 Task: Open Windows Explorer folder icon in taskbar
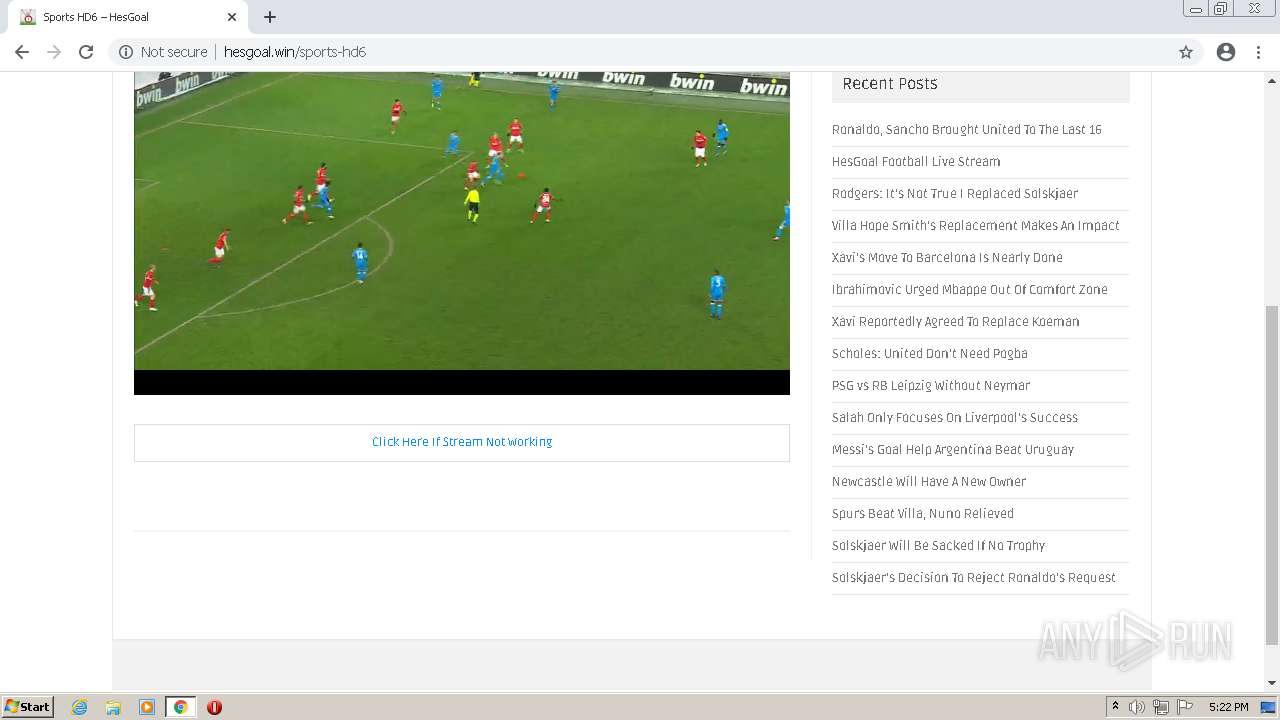113,707
